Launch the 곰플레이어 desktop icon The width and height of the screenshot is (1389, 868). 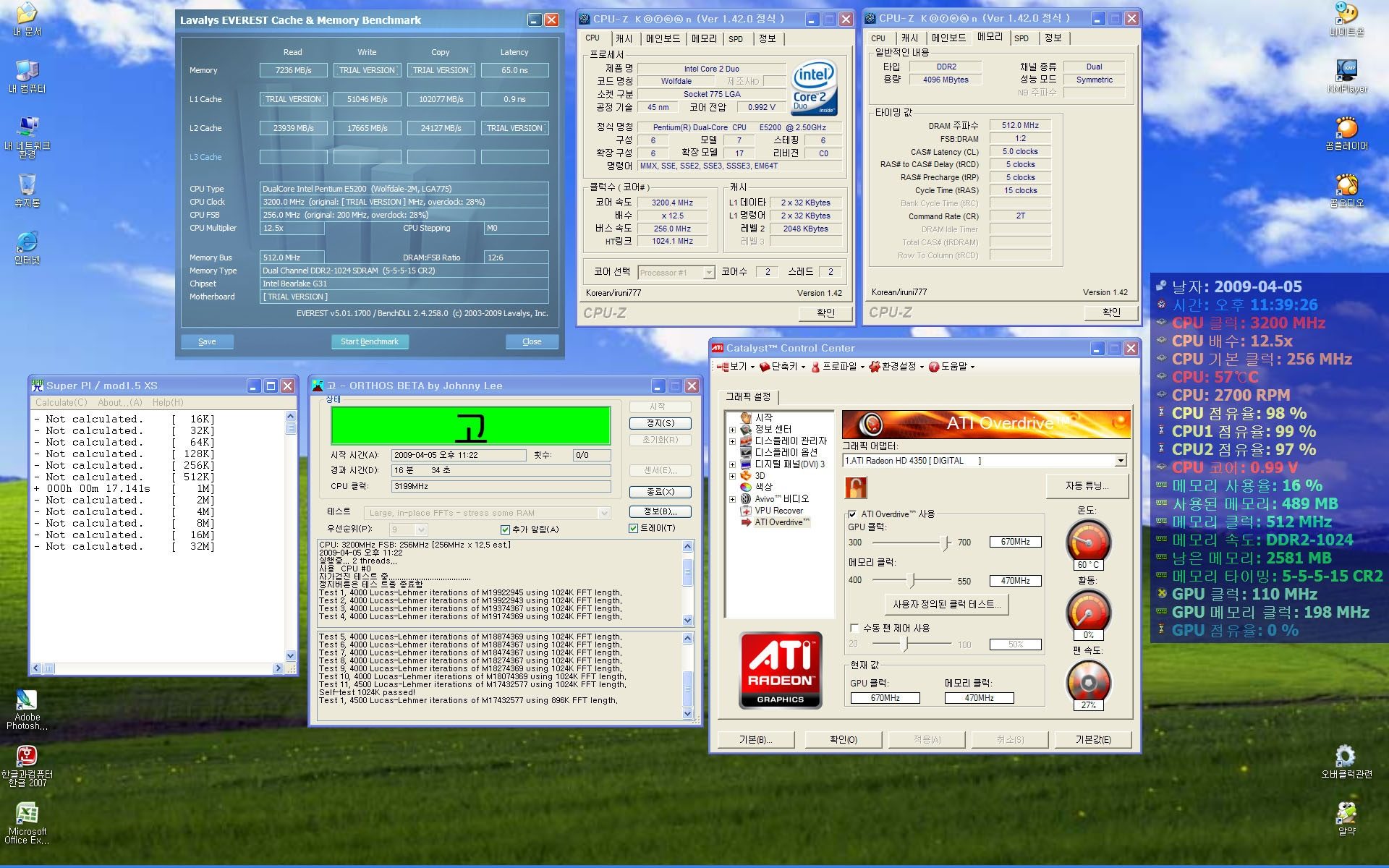click(x=1346, y=132)
